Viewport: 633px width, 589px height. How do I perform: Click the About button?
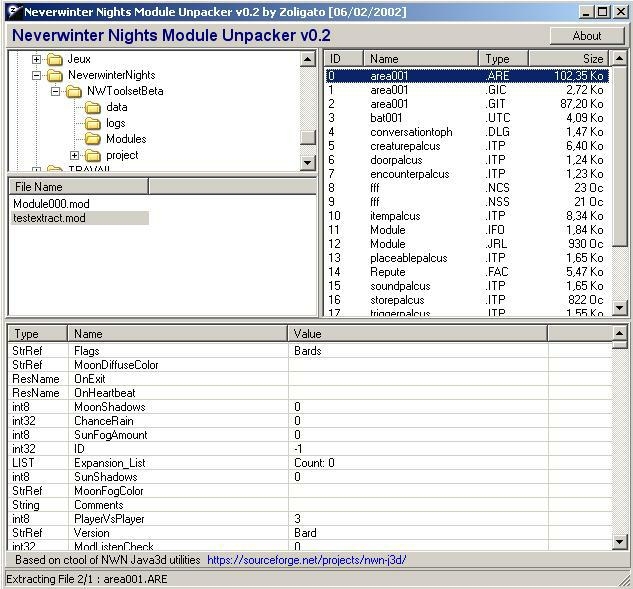pos(586,35)
